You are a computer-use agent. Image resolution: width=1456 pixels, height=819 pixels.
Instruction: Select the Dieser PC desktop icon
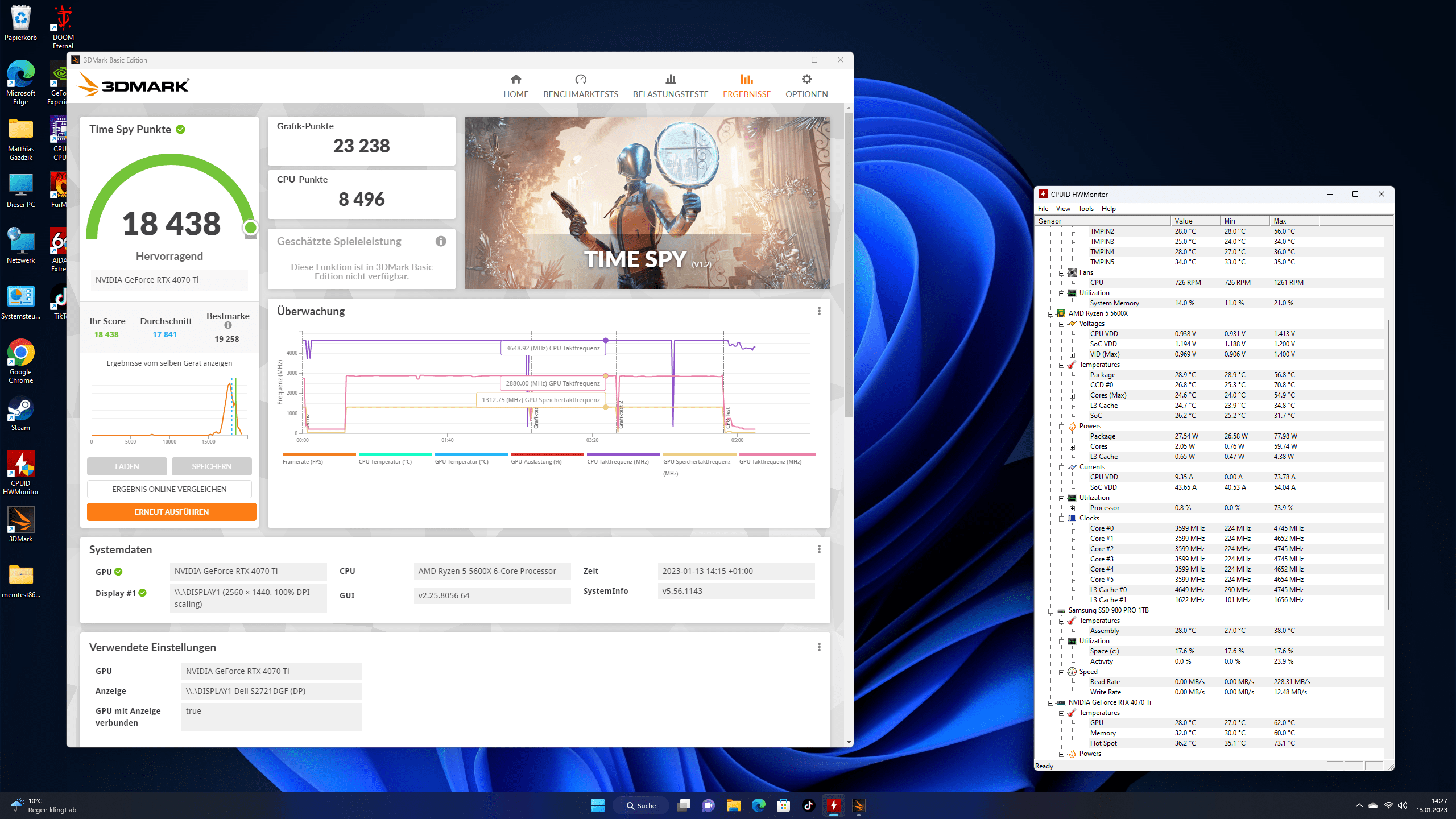coord(21,191)
